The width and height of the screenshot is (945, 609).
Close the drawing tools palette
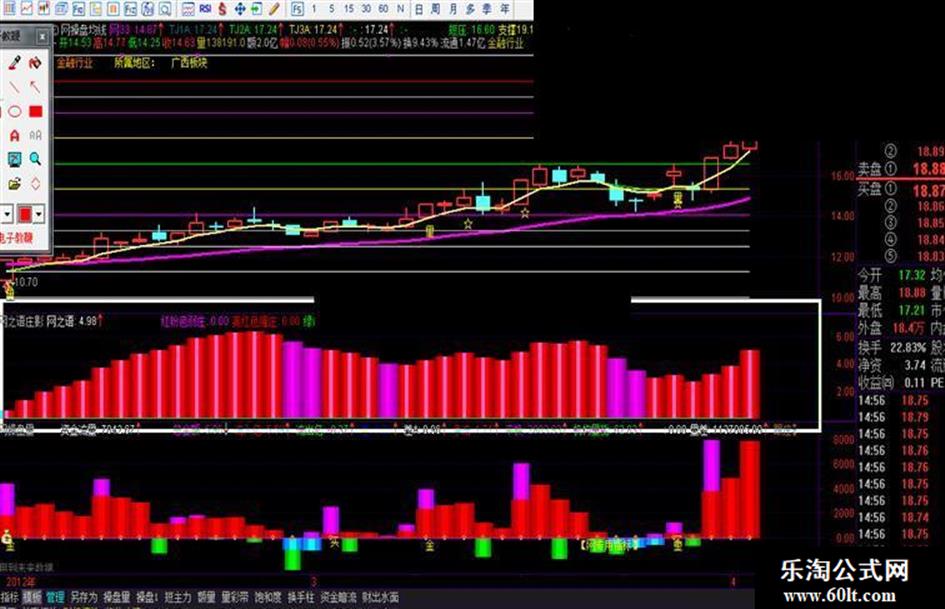pyautogui.click(x=42, y=37)
